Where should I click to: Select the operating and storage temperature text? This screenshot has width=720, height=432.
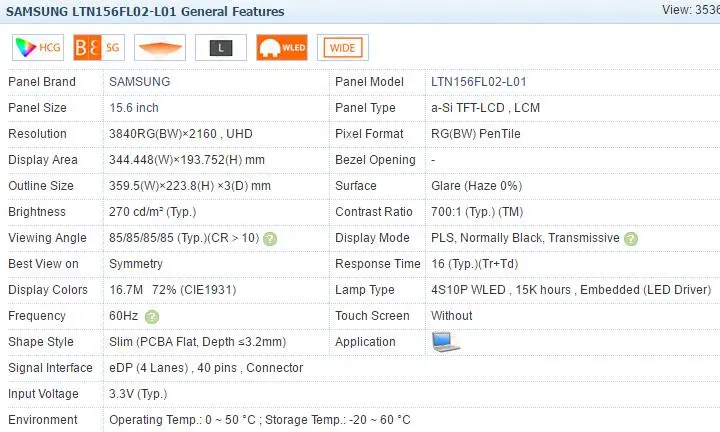(260, 420)
